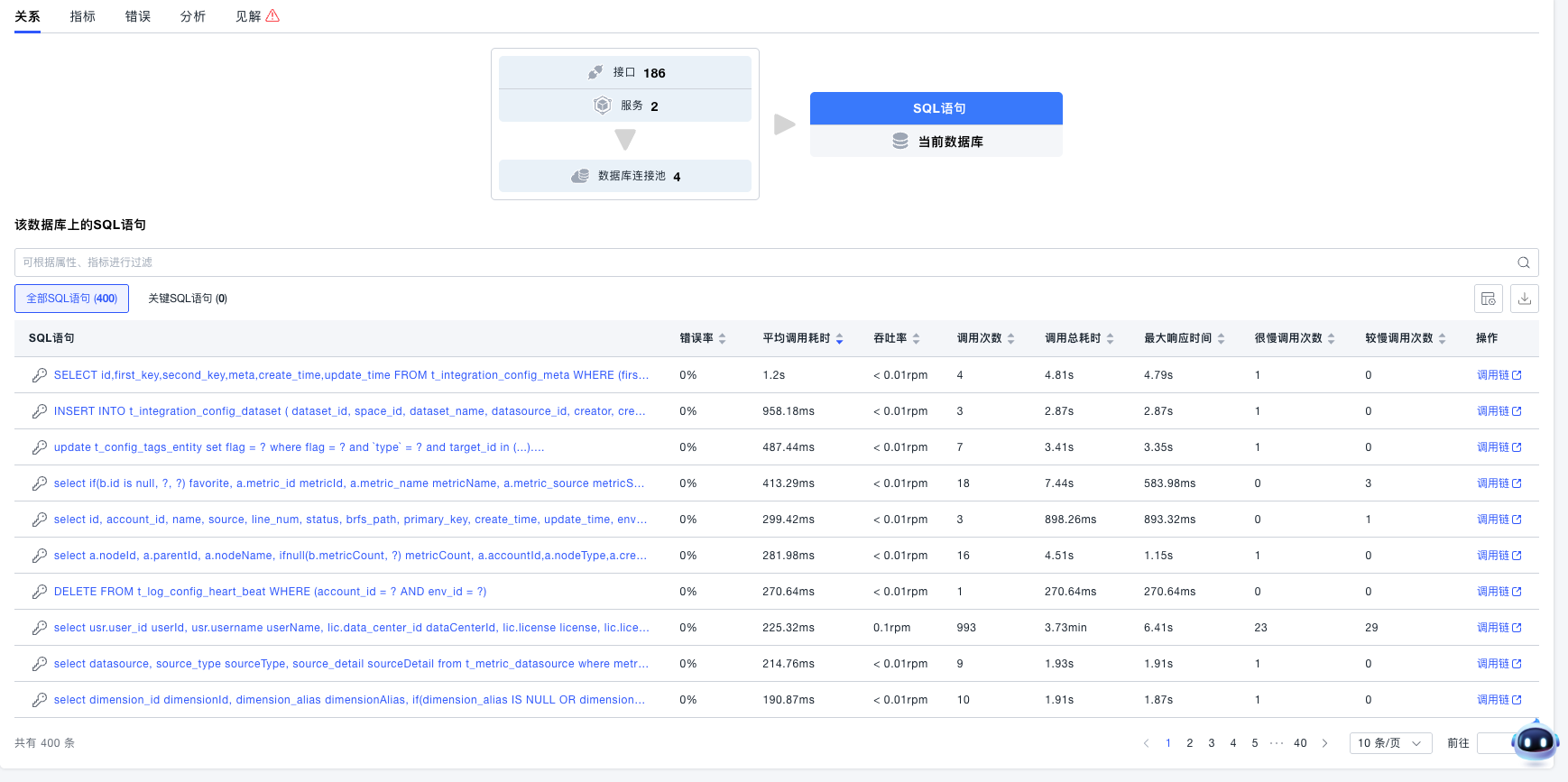Expand the pagination ellipsis for more pages
Viewport: 1568px width, 782px height.
[1276, 743]
